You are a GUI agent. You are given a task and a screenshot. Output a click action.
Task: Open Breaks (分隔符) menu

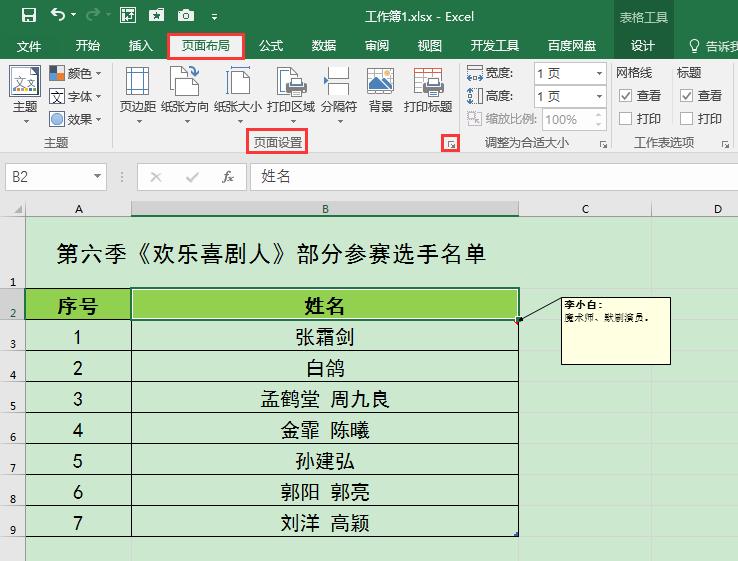point(339,95)
